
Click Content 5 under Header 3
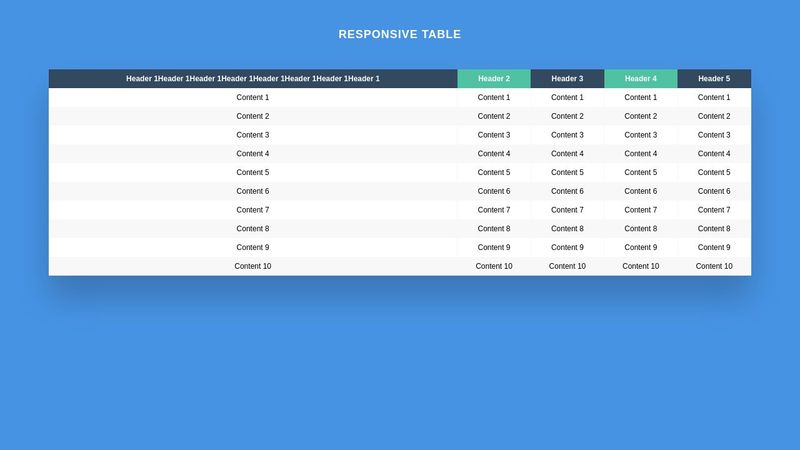[567, 173]
